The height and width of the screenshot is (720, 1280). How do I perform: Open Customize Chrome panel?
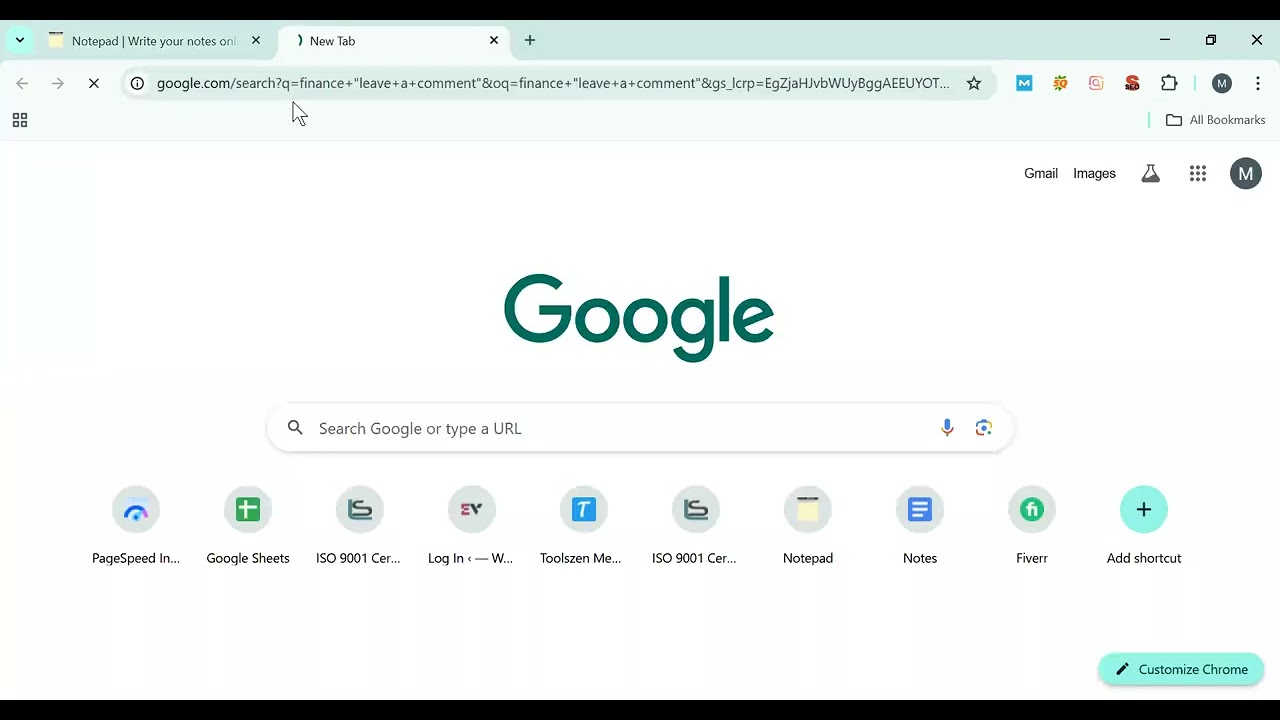1181,669
